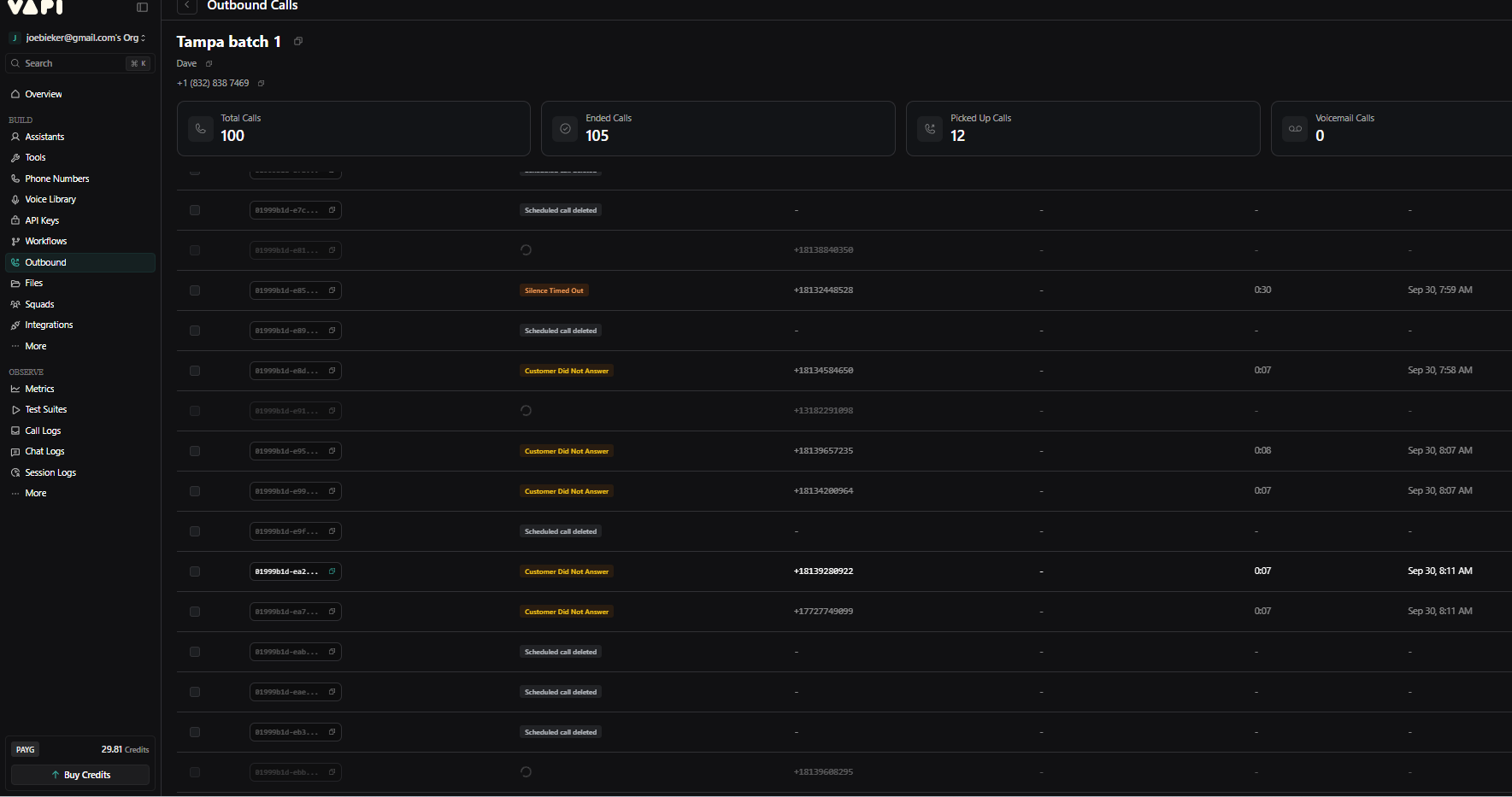
Task: Copy call ID 01999b1d-eae
Action: click(332, 692)
